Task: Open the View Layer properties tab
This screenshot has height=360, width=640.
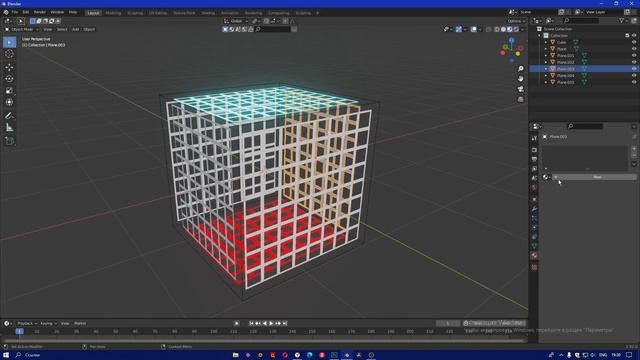Action: [x=534, y=169]
